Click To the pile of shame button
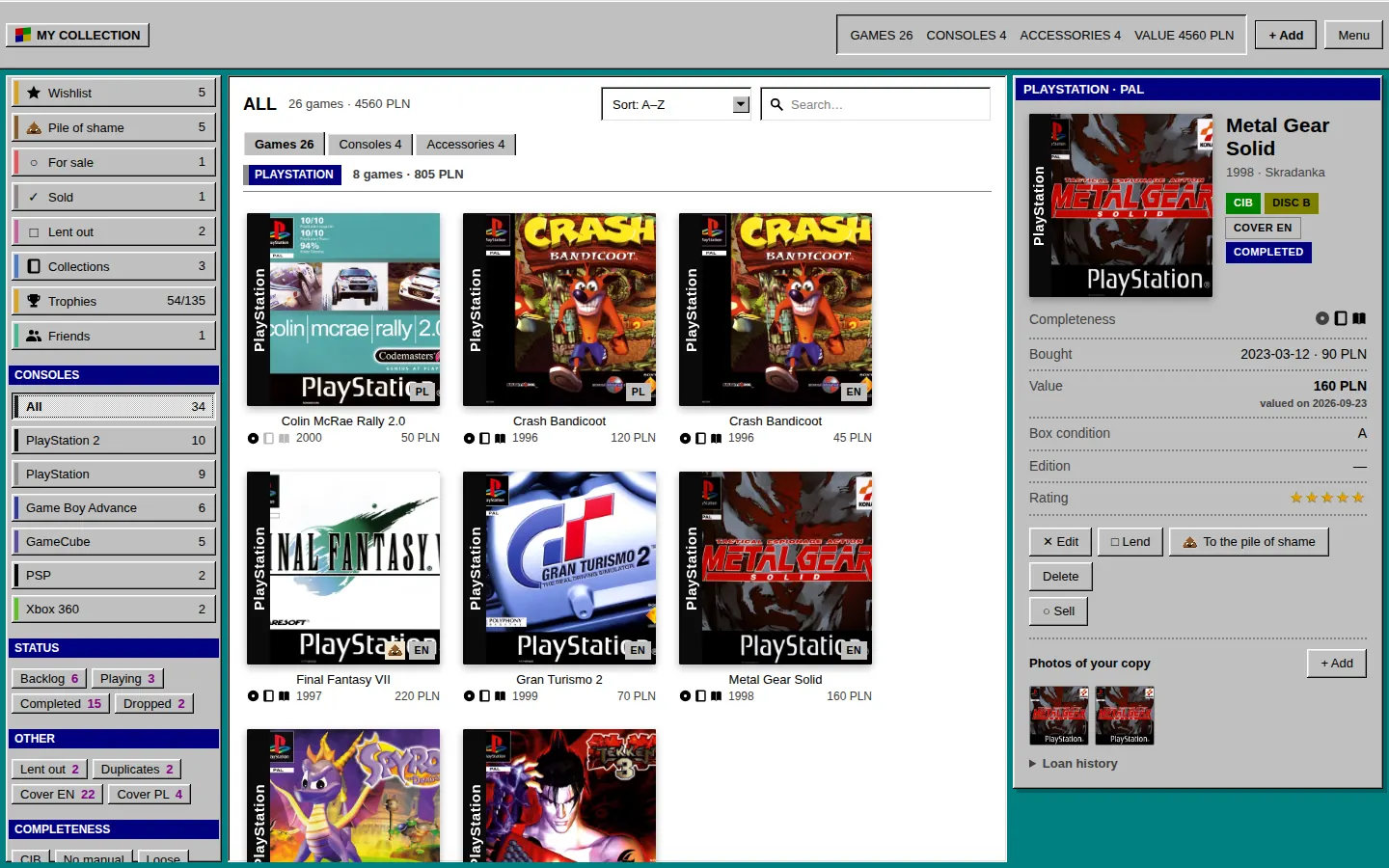Viewport: 1389px width, 868px height. click(1249, 542)
